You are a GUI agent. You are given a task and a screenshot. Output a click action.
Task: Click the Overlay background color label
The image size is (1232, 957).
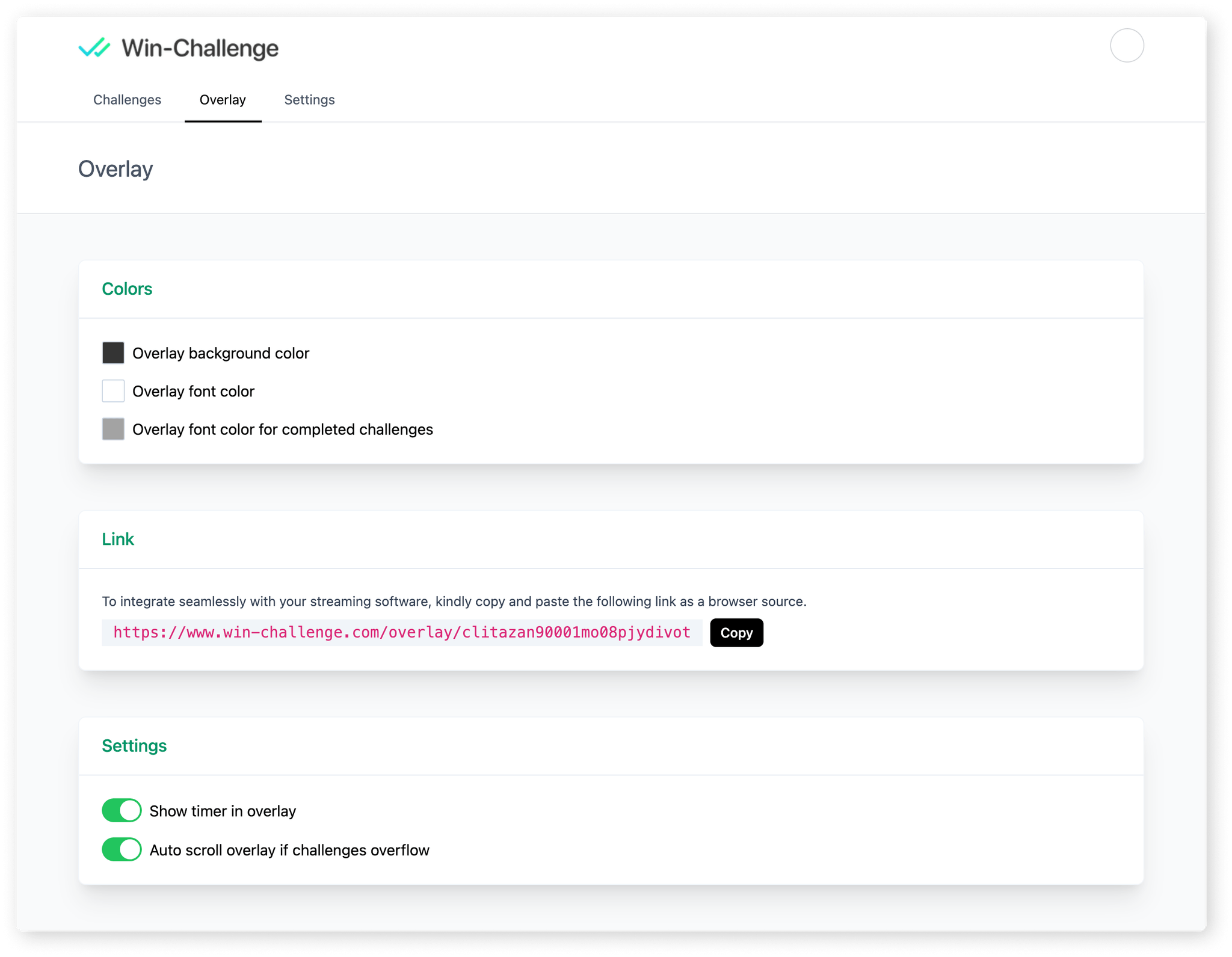click(x=221, y=353)
